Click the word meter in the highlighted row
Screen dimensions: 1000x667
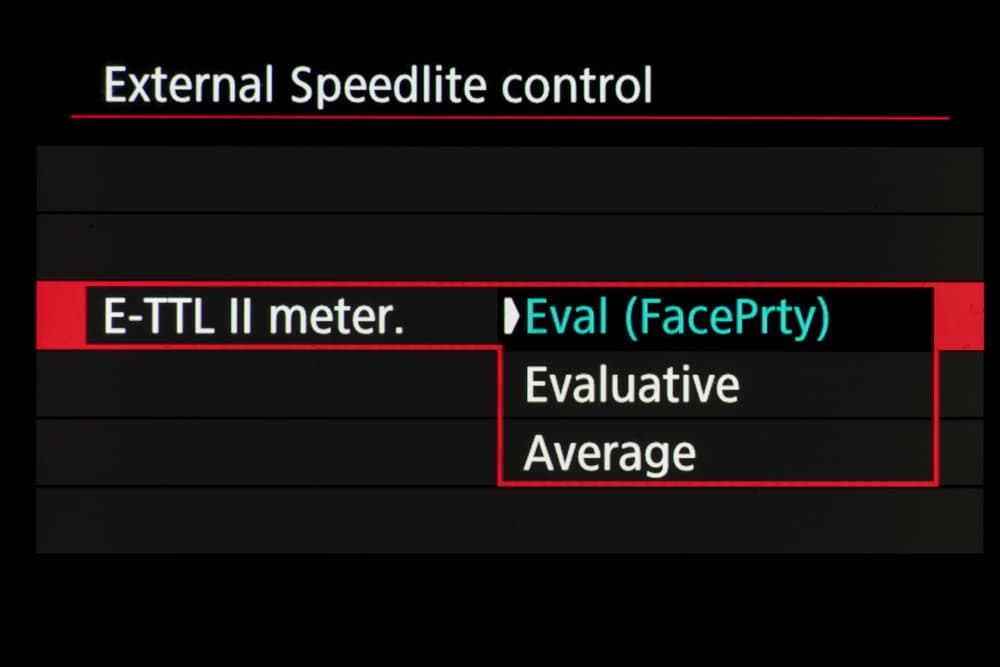point(335,318)
